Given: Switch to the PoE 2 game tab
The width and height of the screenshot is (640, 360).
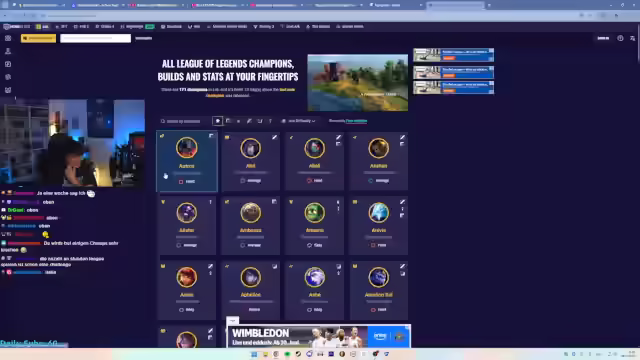Looking at the screenshot, I should coord(81,27).
